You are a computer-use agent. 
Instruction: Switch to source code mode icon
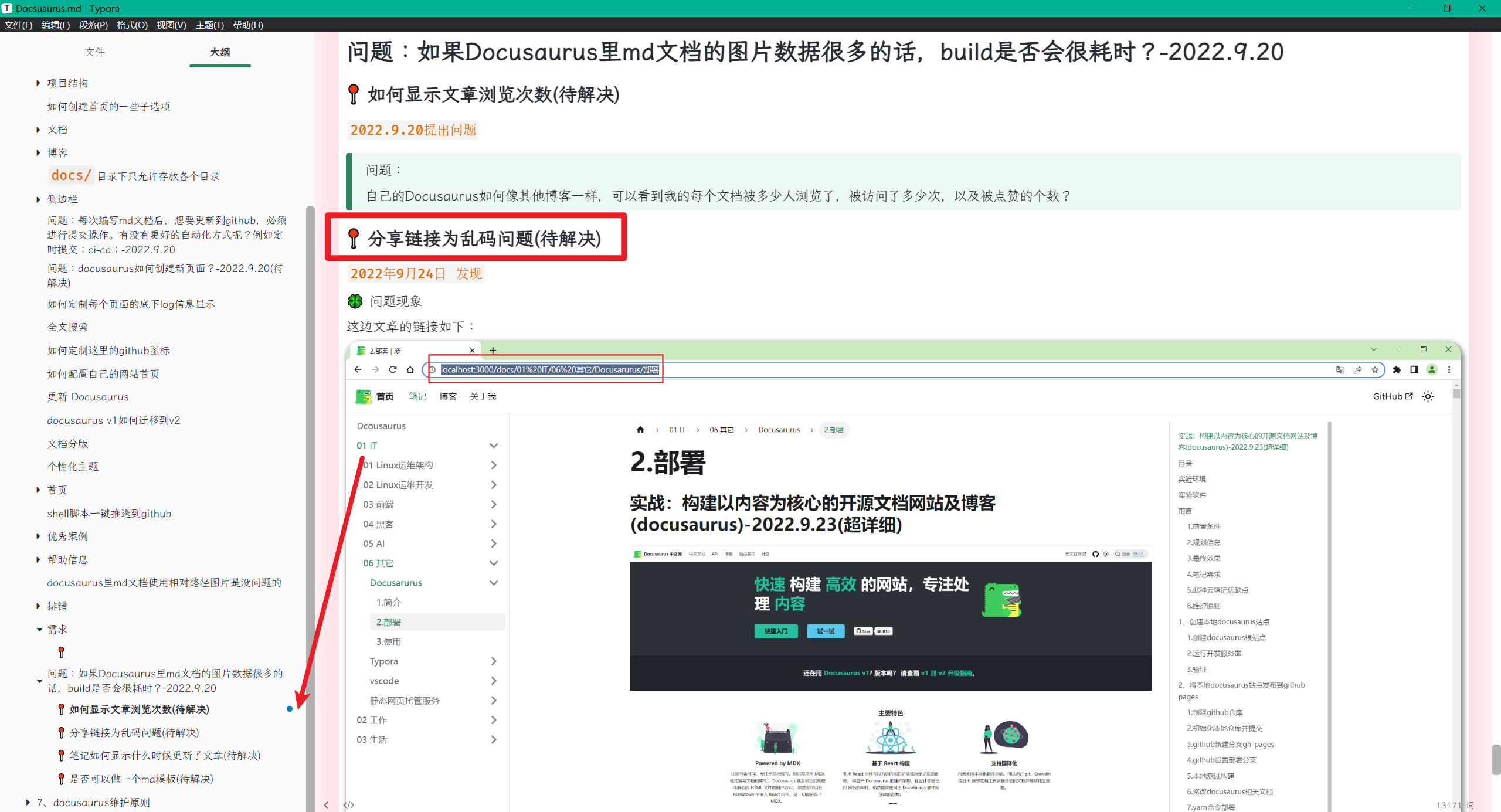coord(349,805)
